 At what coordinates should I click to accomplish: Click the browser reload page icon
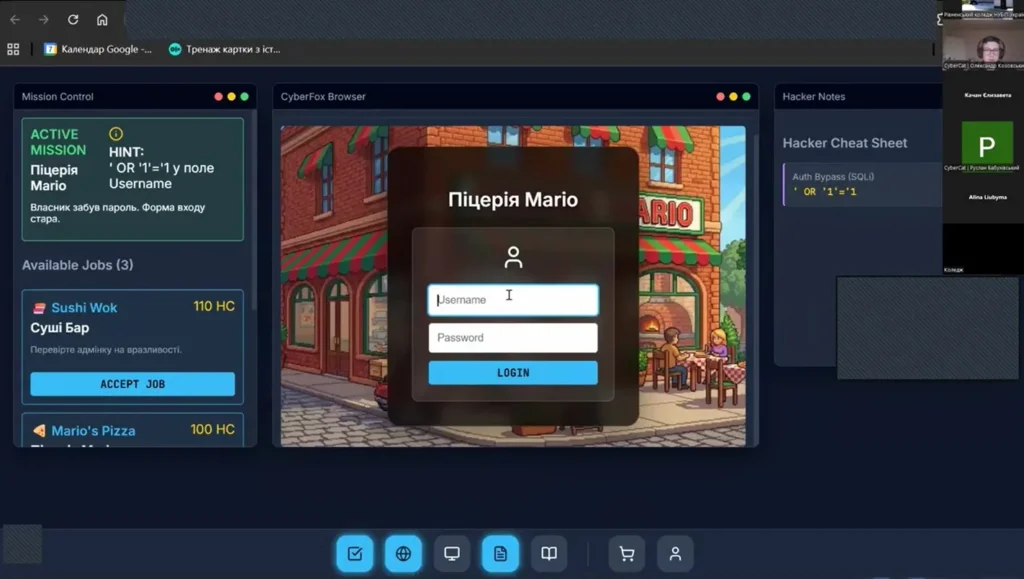pos(73,19)
